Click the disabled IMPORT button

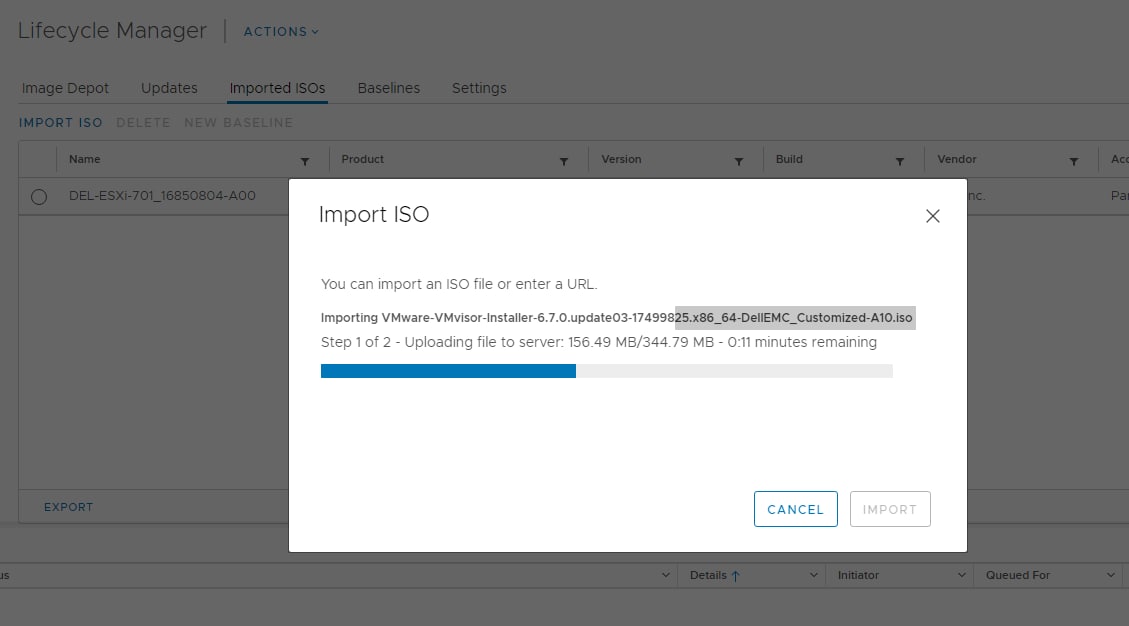pyautogui.click(x=890, y=509)
